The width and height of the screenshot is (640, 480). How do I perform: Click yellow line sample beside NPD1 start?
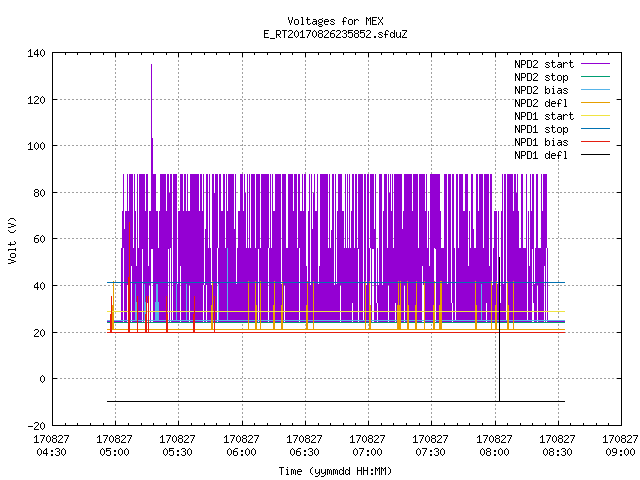tap(595, 116)
